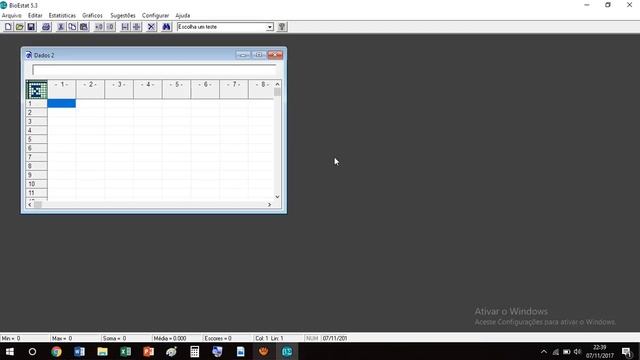Viewport: 640px width, 360px height.
Task: Select column header 2
Action: coord(90,89)
